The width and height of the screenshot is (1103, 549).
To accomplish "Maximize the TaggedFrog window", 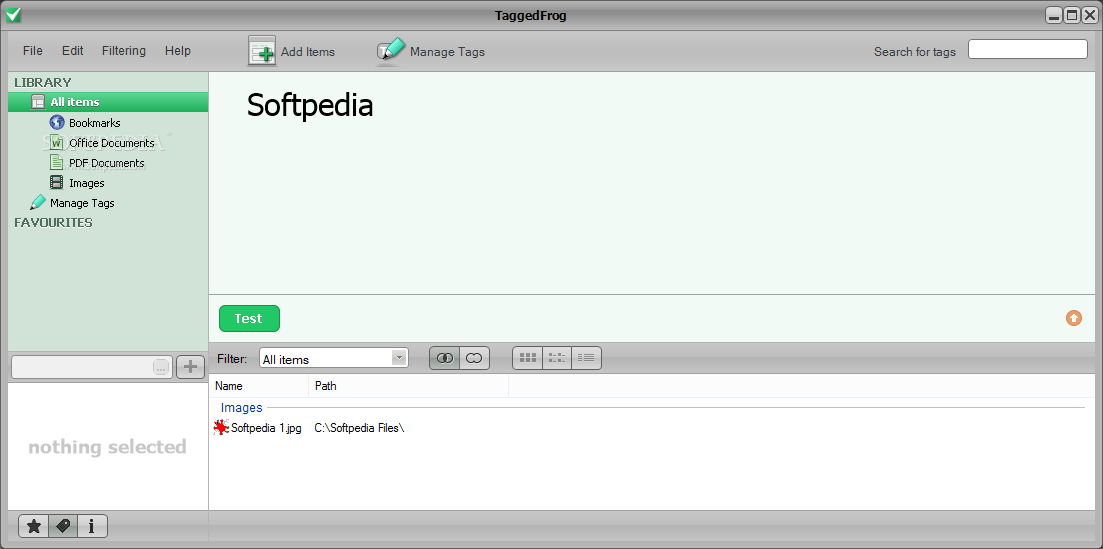I will coord(1072,15).
